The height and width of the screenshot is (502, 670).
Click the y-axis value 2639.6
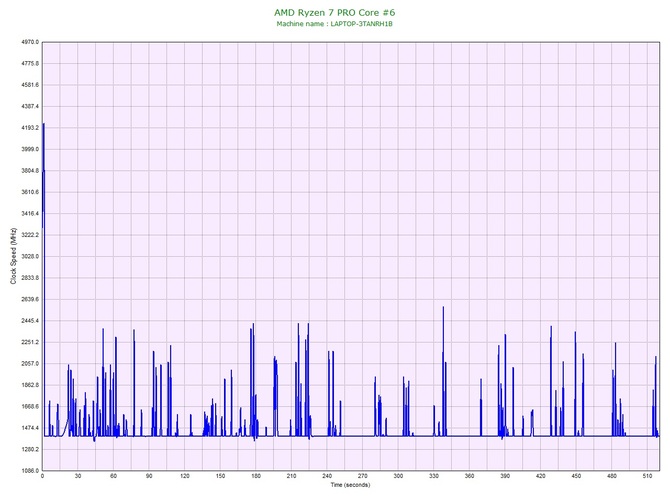pos(30,299)
